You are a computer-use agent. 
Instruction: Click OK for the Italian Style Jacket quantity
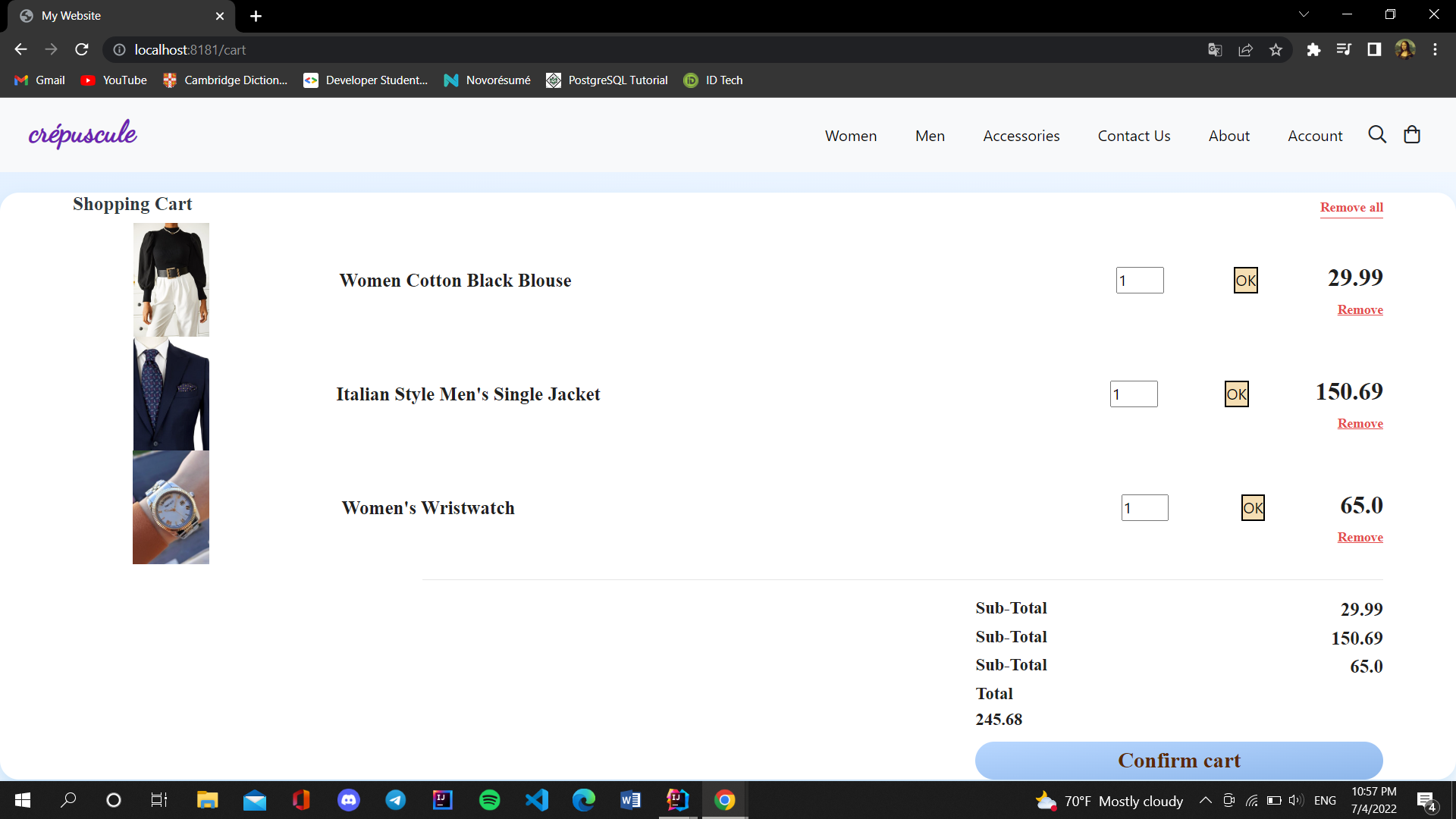(1237, 394)
